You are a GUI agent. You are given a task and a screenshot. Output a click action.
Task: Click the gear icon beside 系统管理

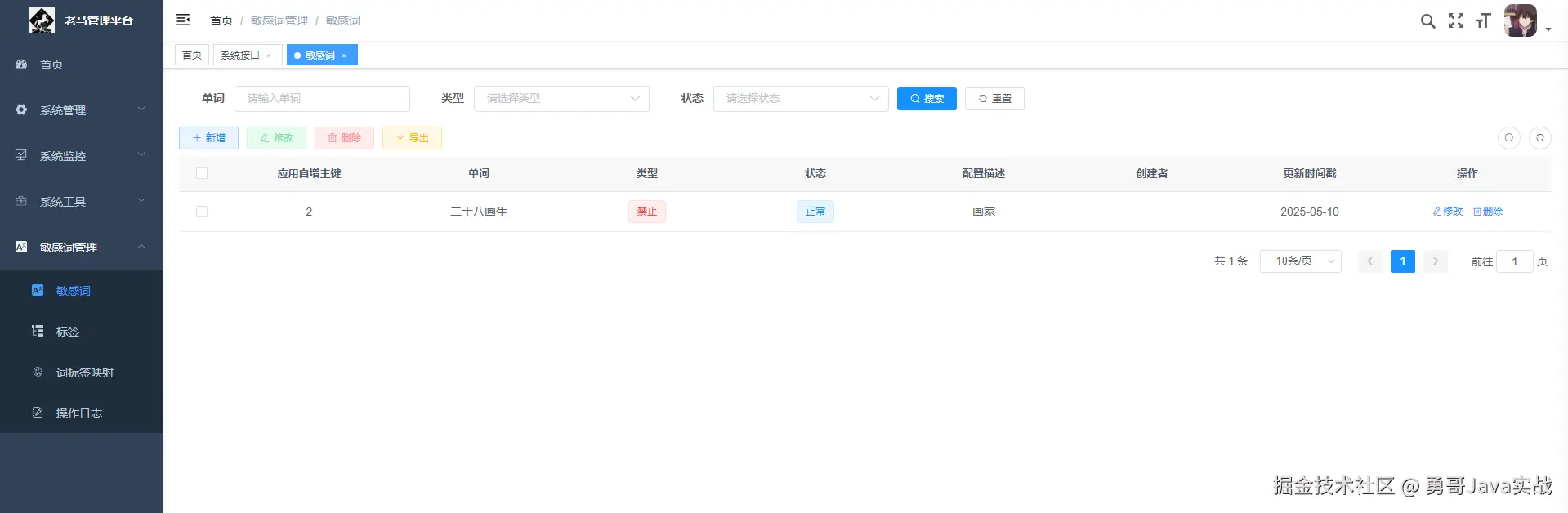click(21, 109)
